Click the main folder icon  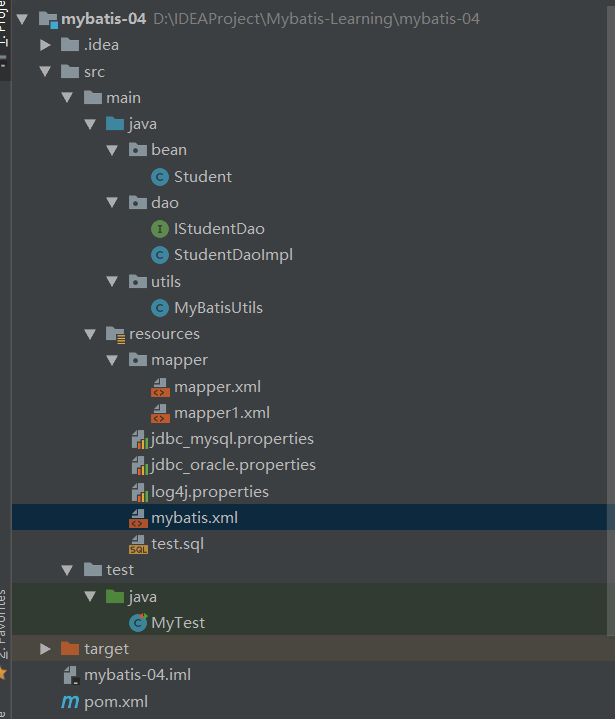pyautogui.click(x=93, y=98)
